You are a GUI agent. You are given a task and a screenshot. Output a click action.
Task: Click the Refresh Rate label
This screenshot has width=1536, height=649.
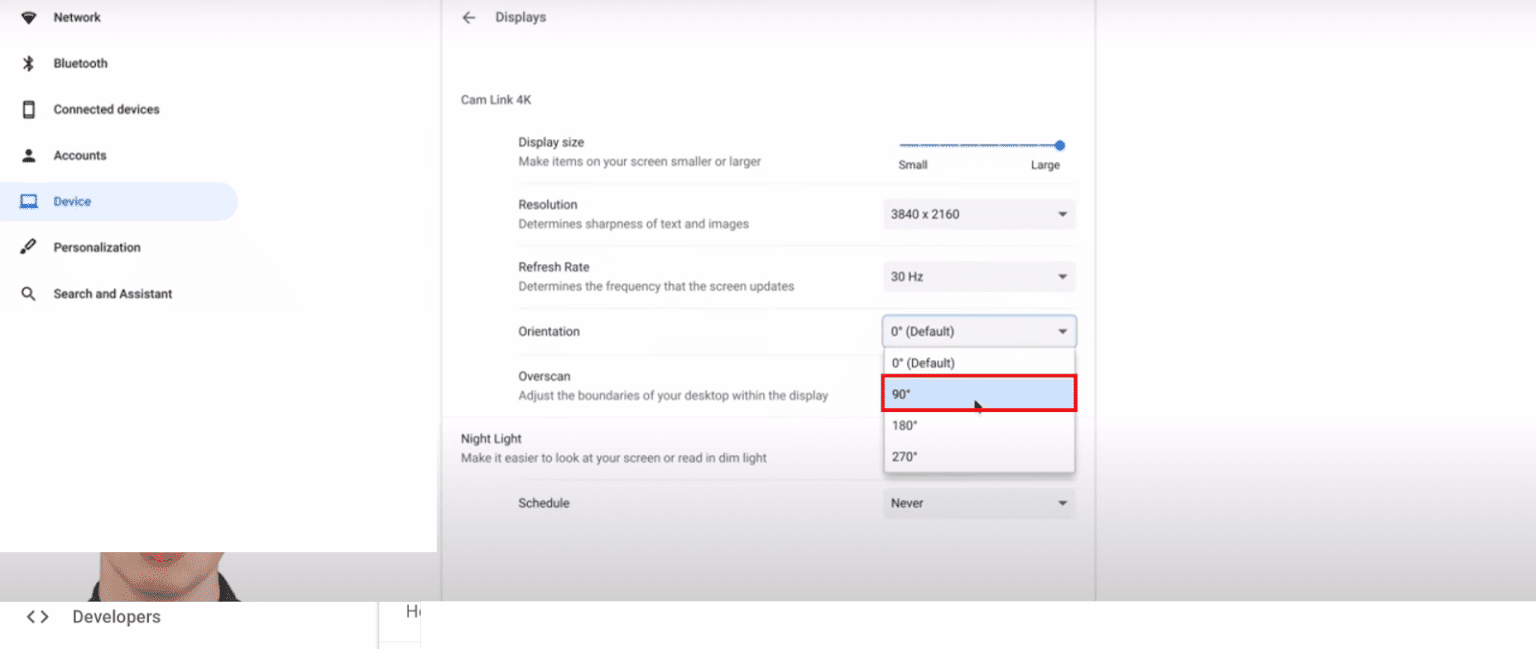[554, 267]
